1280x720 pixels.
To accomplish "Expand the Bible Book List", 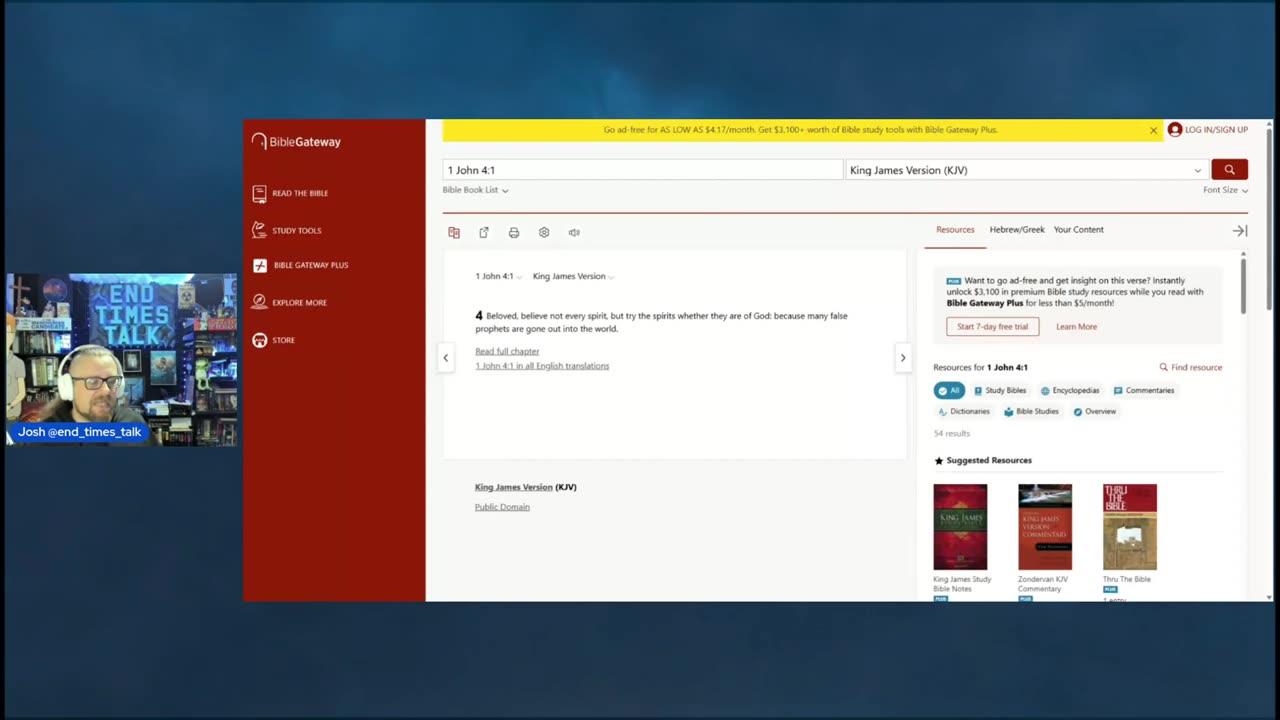I will pos(476,190).
